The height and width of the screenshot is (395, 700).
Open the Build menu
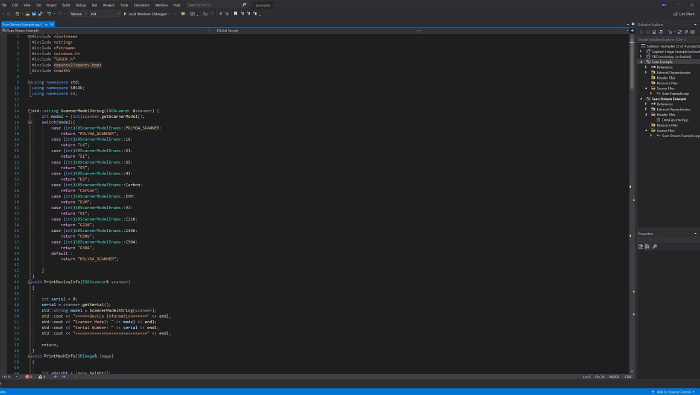(x=66, y=5)
